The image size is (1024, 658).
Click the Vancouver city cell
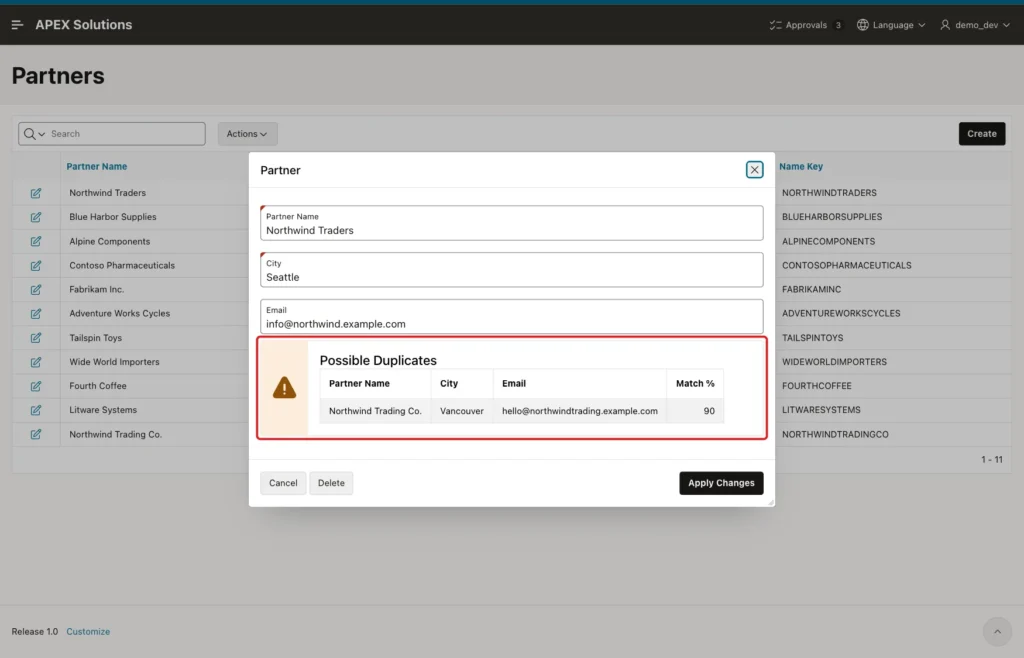click(x=462, y=411)
